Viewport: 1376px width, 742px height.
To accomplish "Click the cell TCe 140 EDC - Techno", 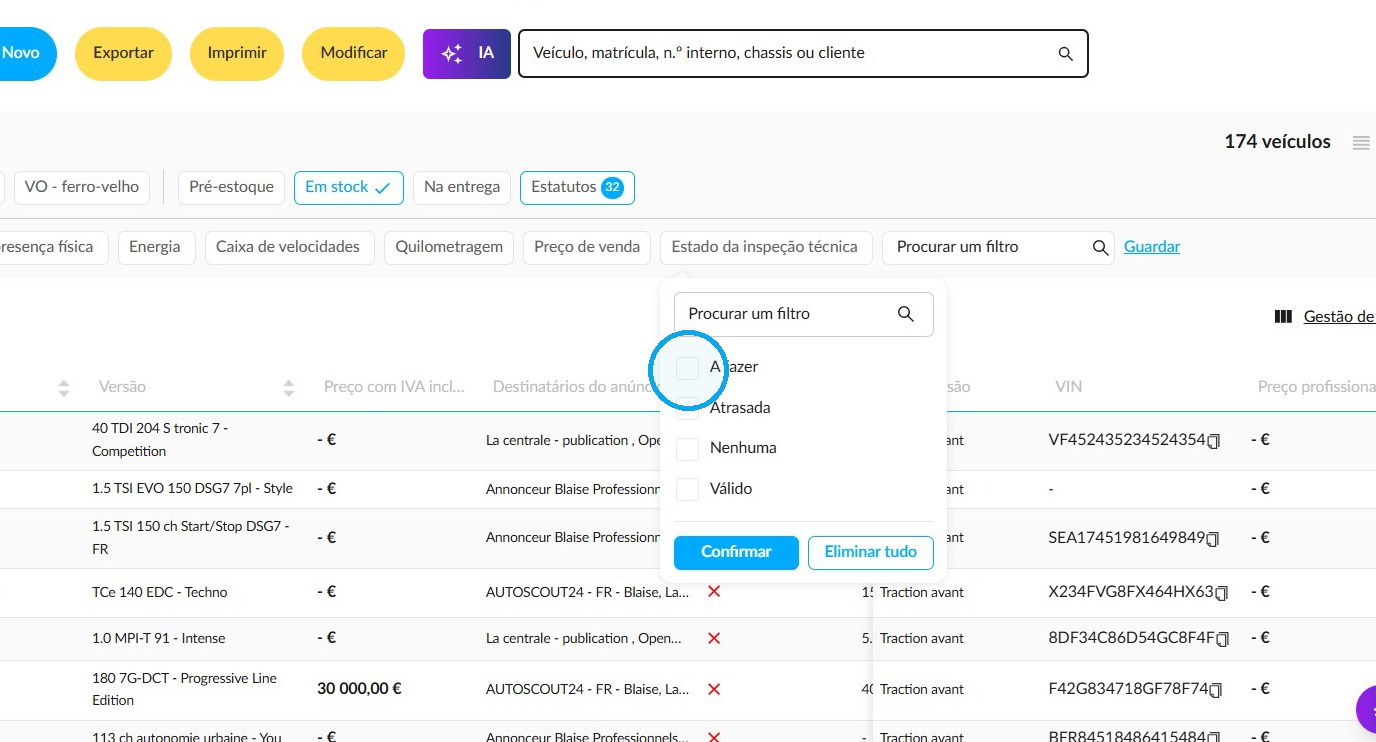I will [160, 593].
